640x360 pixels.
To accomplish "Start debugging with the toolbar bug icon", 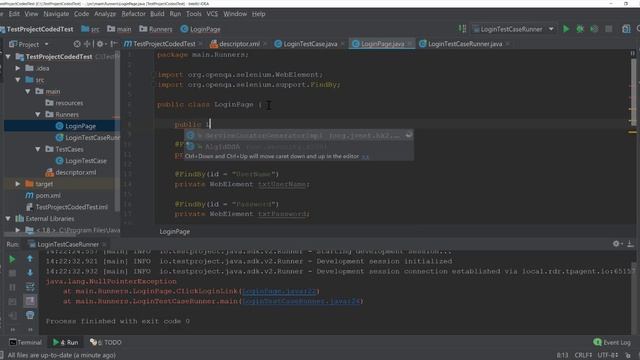I will [580, 29].
